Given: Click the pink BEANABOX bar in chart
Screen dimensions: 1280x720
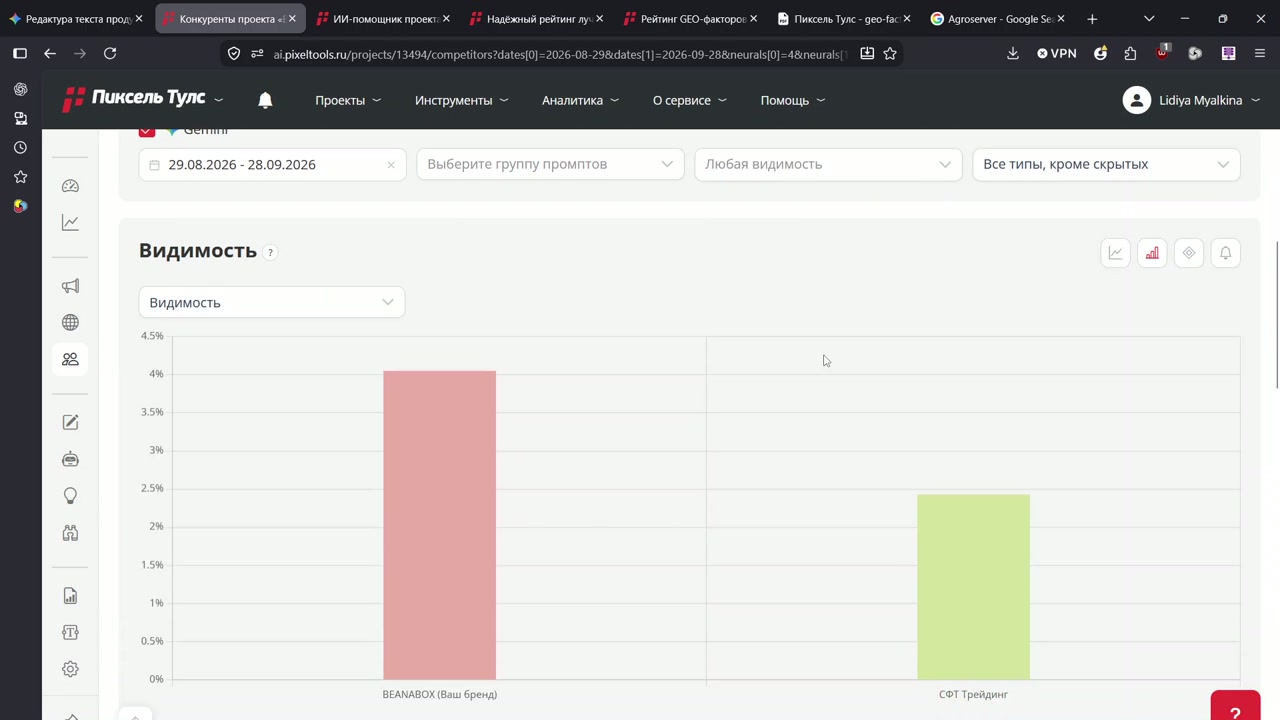Looking at the screenshot, I should 439,525.
